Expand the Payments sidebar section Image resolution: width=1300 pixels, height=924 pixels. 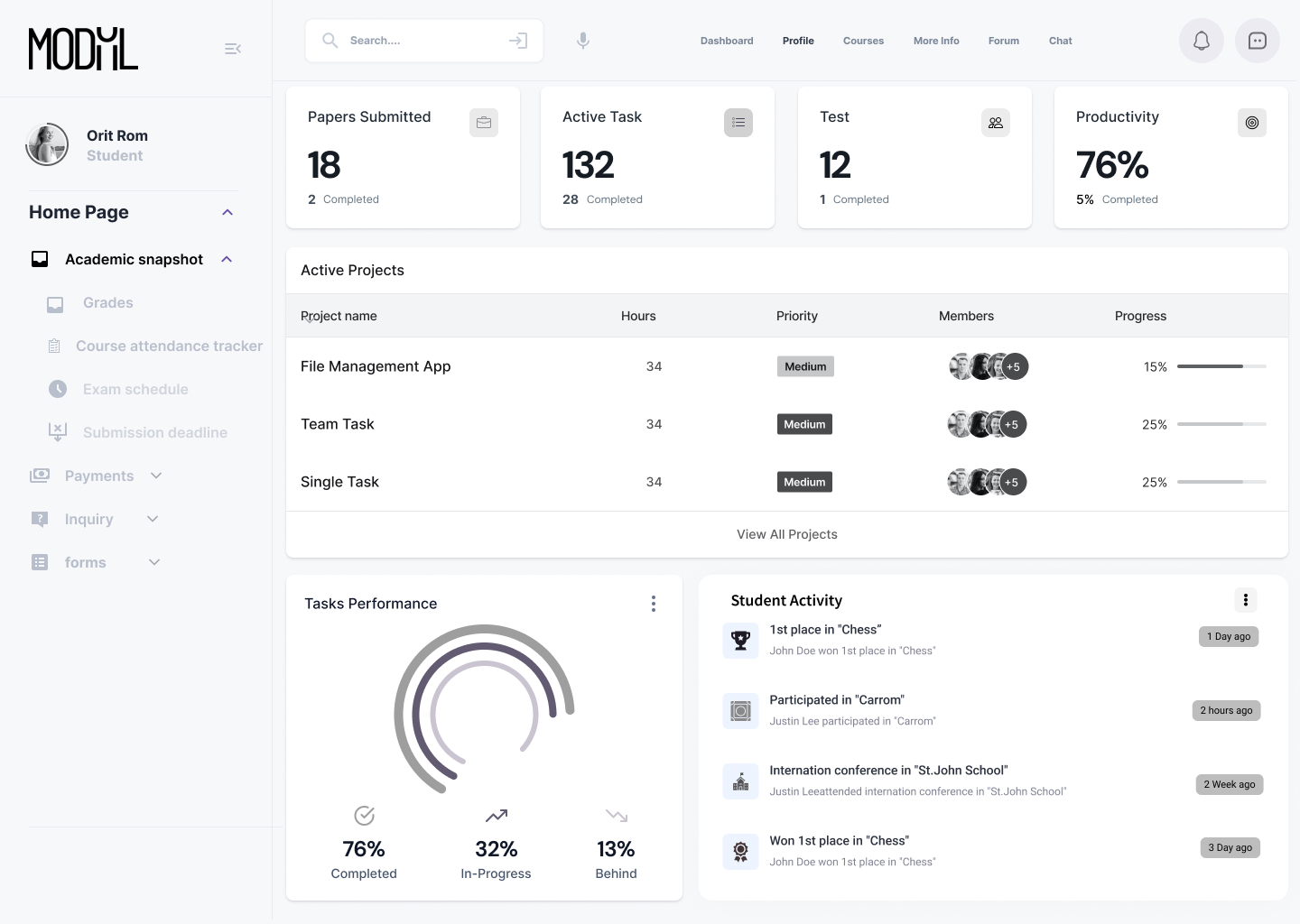pos(156,476)
